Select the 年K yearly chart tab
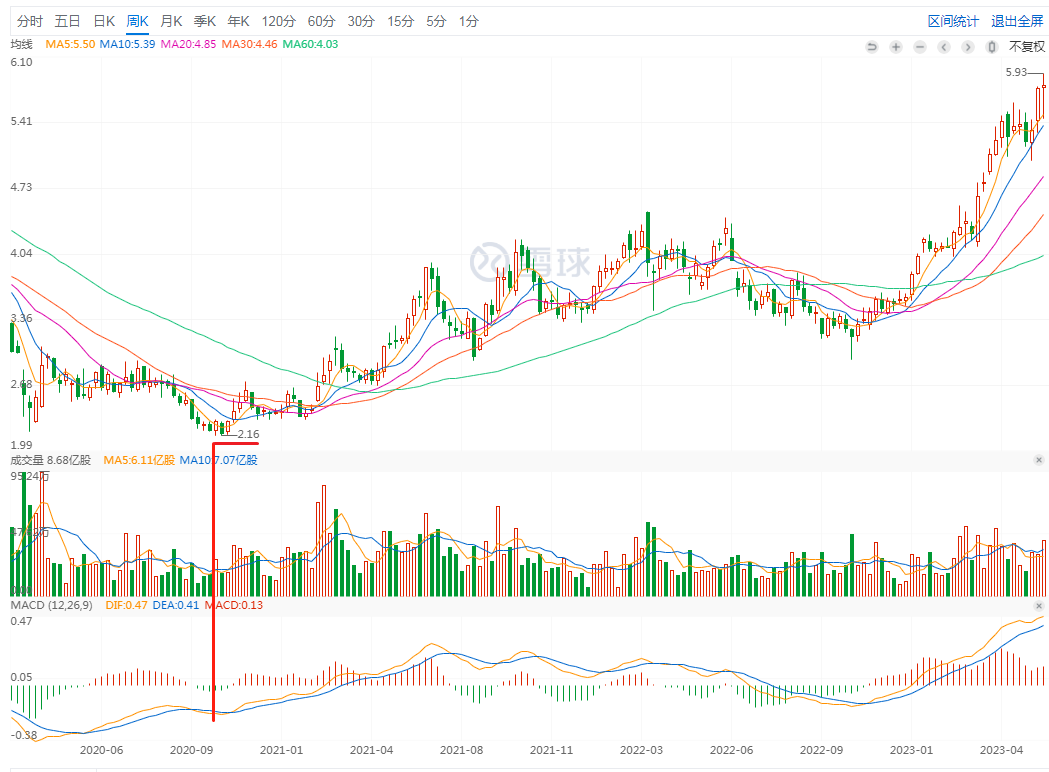Viewport: 1049px width, 772px height. [239, 21]
